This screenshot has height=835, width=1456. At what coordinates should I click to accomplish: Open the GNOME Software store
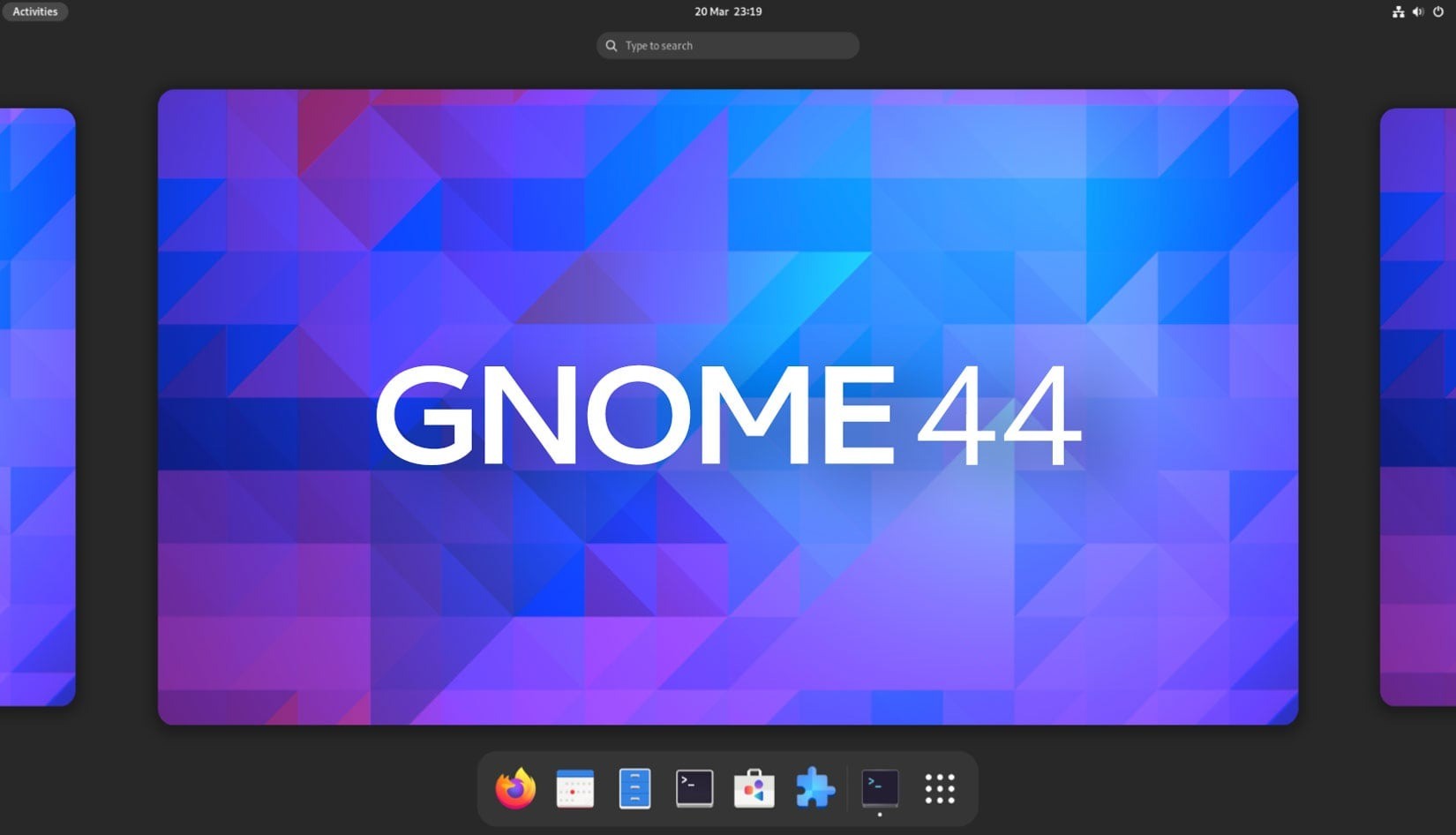click(755, 788)
